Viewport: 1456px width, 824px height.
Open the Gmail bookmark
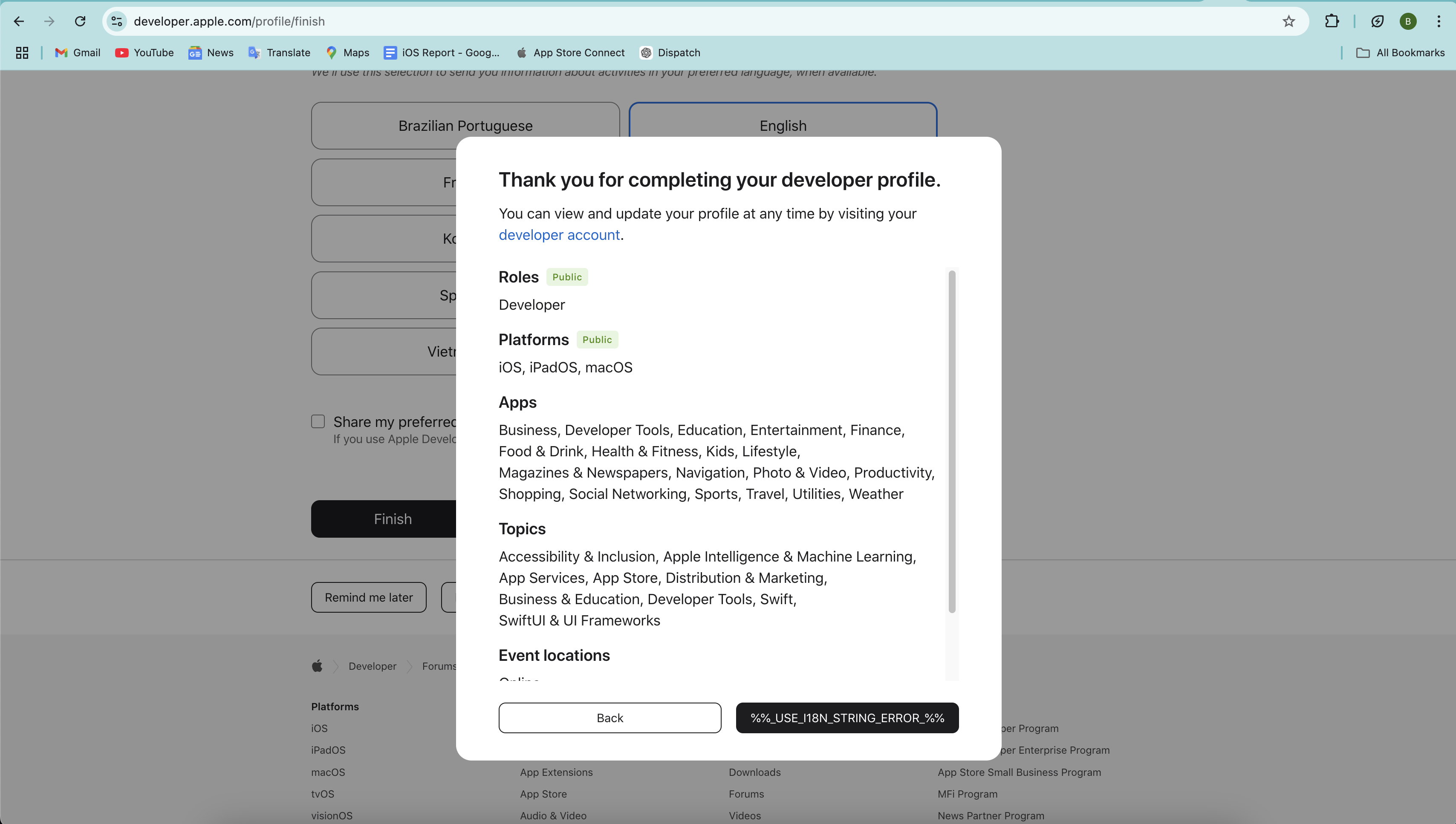pyautogui.click(x=78, y=53)
